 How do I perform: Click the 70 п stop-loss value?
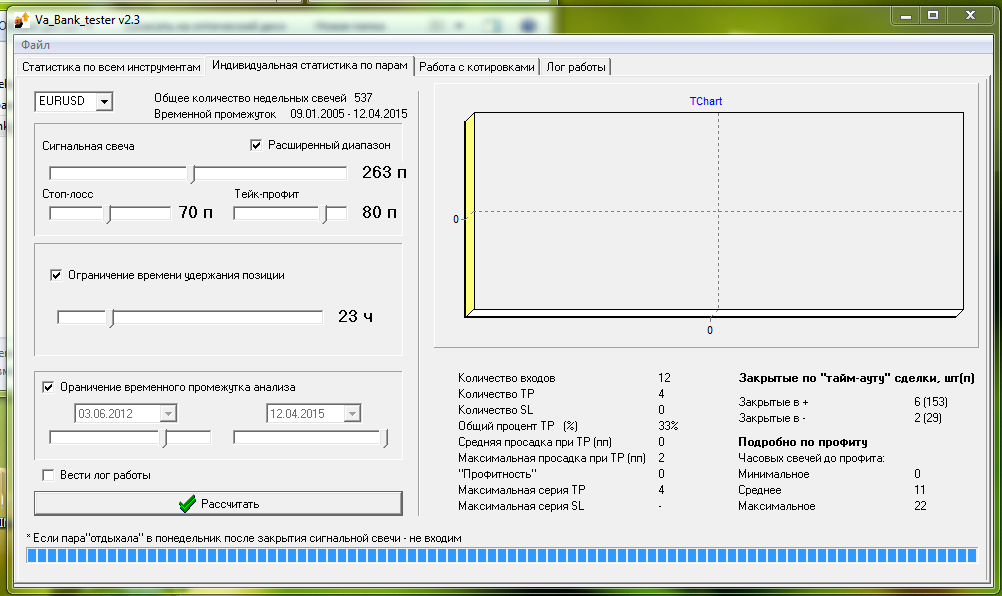pos(196,212)
